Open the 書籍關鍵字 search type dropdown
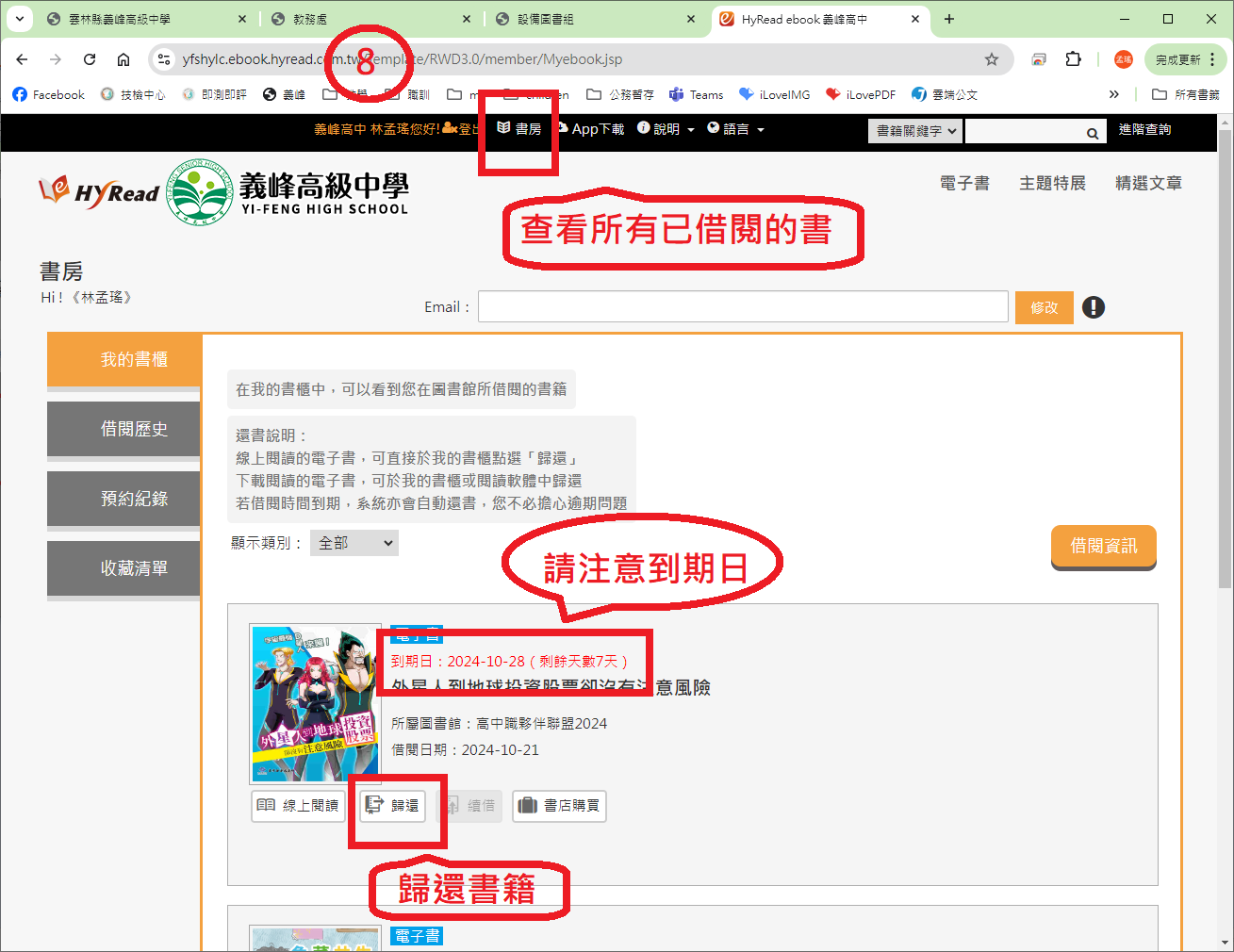Image resolution: width=1234 pixels, height=952 pixels. [914, 131]
